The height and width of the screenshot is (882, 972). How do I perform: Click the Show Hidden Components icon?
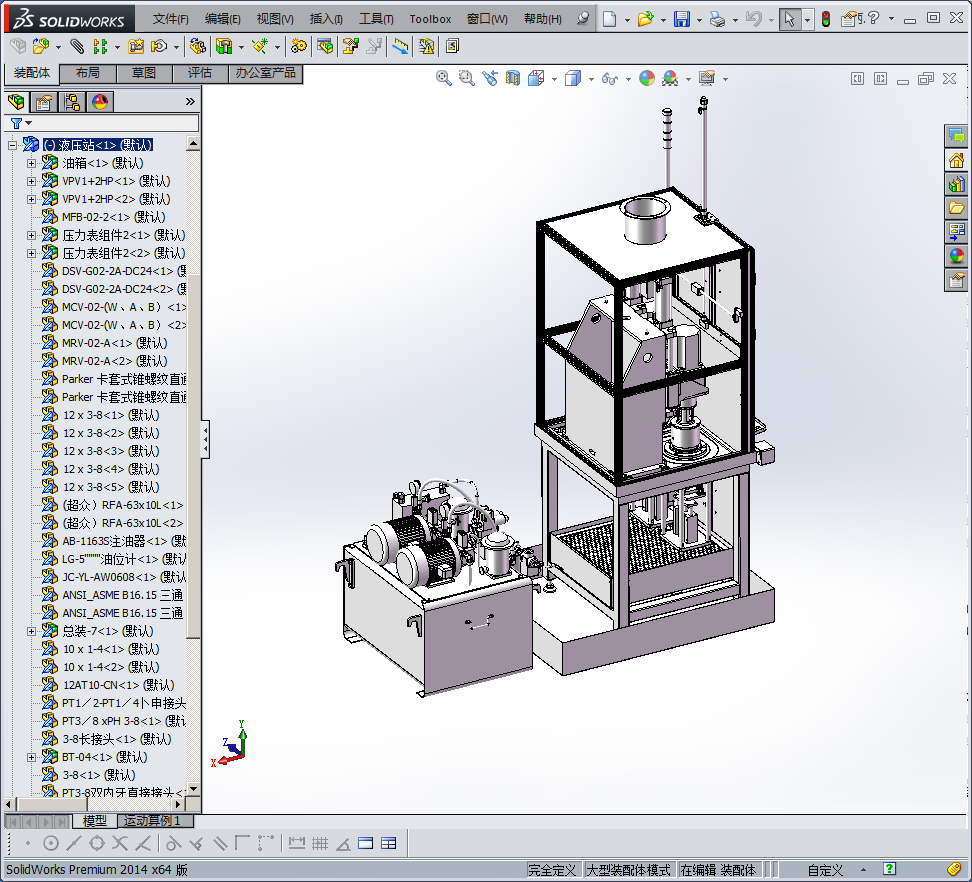click(x=198, y=46)
